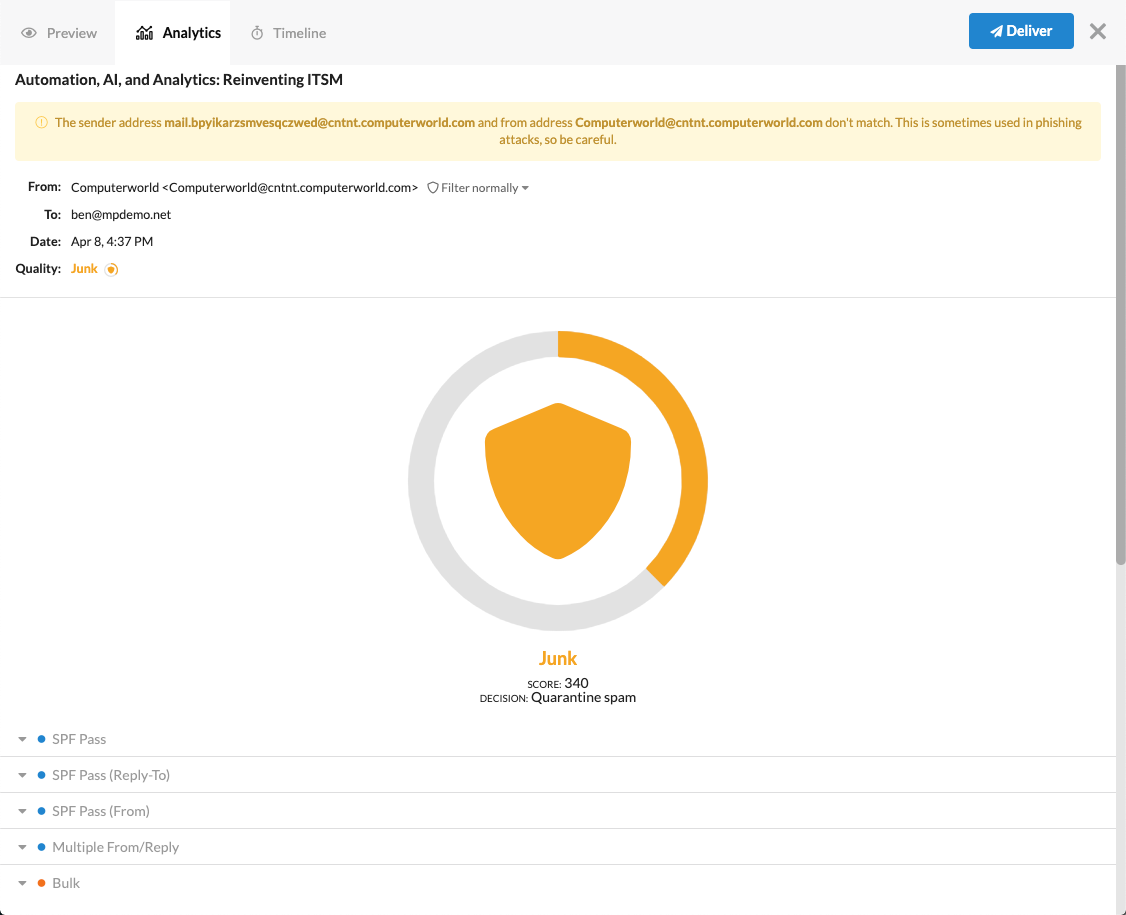Screen dimensions: 1126x915
Task: Select the Analytics tab
Action: (x=178, y=33)
